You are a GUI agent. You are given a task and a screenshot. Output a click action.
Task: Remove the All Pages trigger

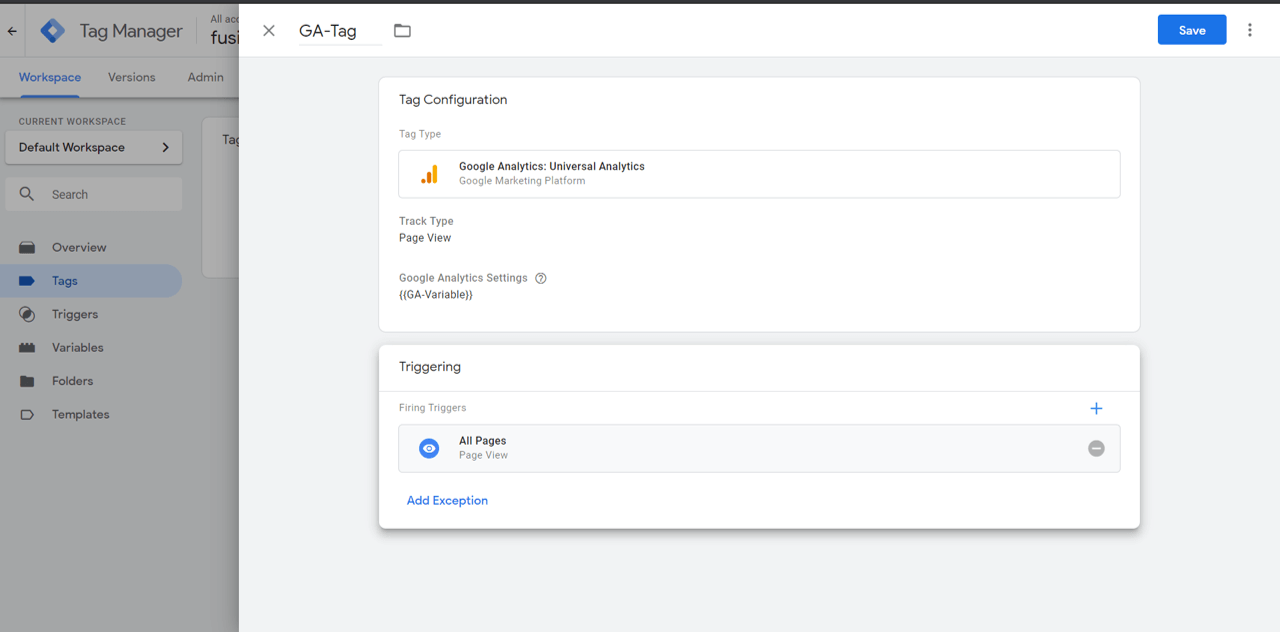click(1096, 448)
